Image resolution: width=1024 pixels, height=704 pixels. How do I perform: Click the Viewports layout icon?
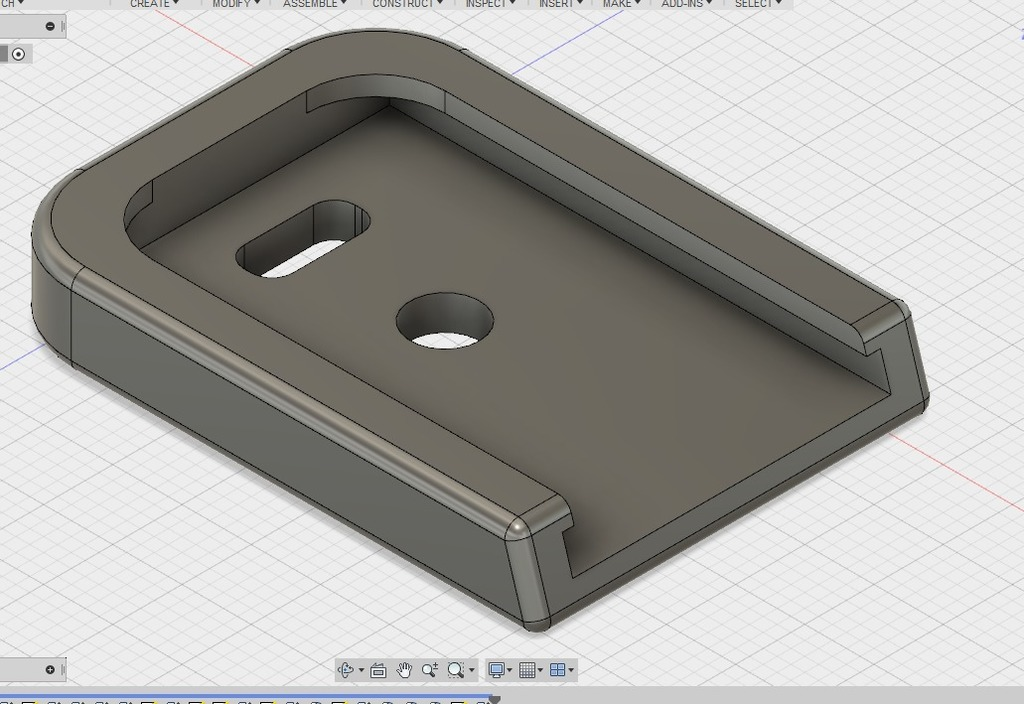[x=557, y=670]
